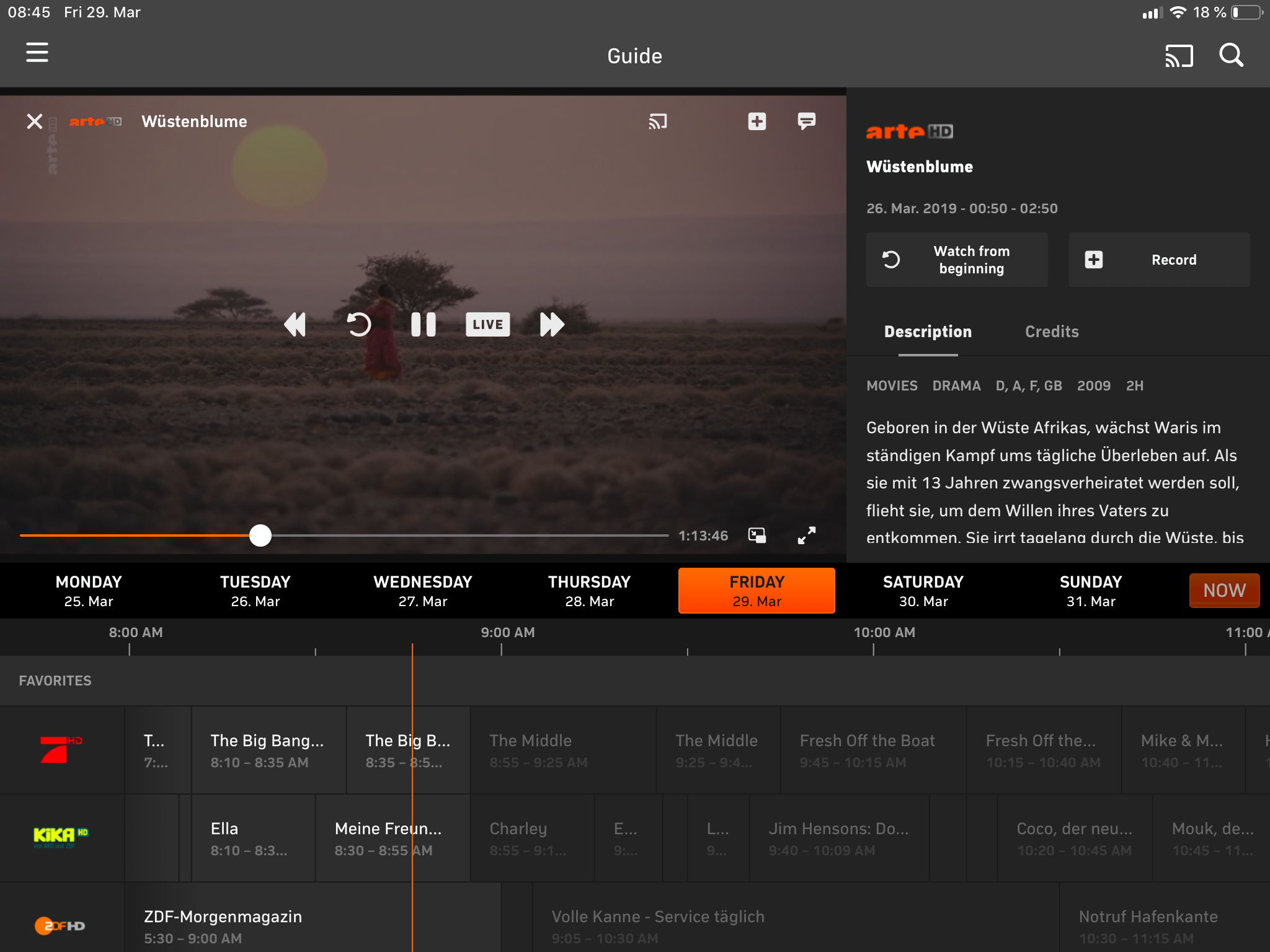Tap the 10:00 AM timeline label
Viewport: 1270px width, 952px height.
[x=884, y=633]
